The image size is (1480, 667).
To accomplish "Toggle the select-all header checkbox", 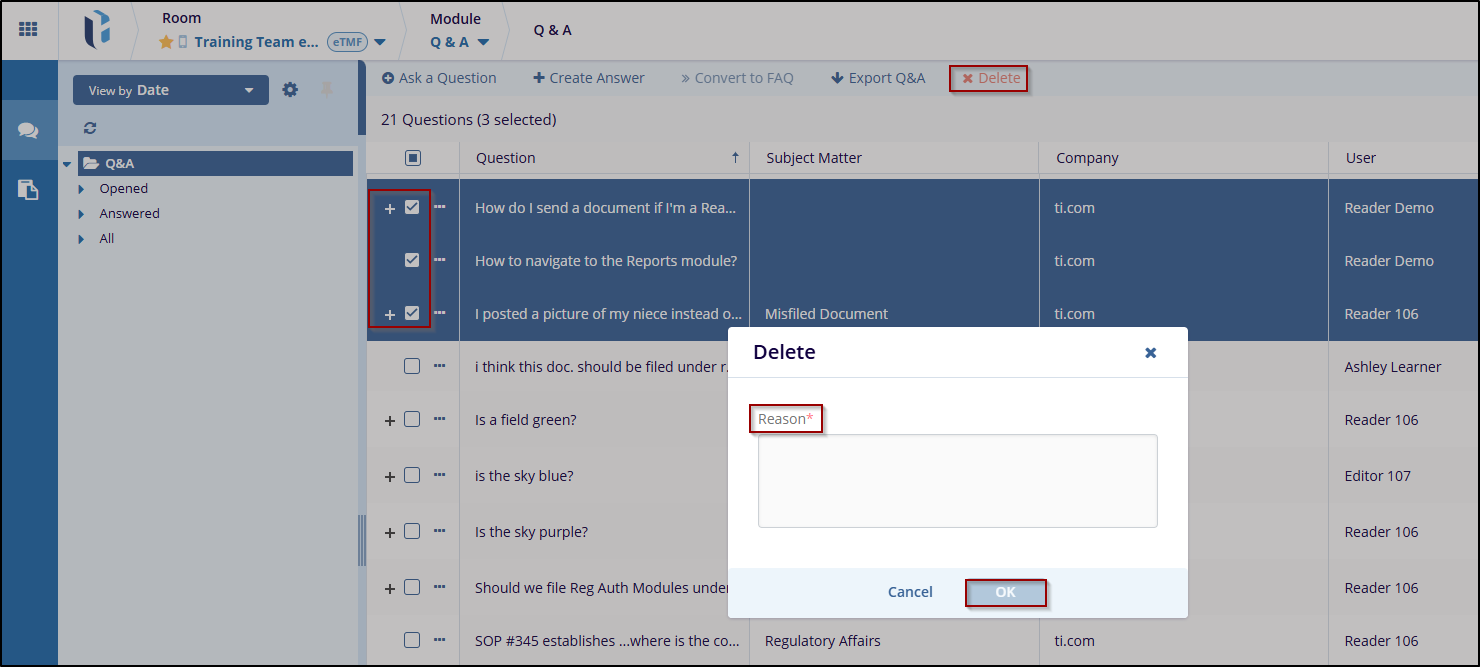I will click(413, 158).
